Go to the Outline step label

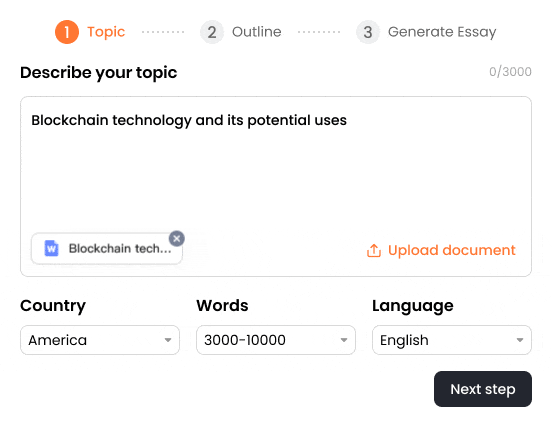point(257,32)
